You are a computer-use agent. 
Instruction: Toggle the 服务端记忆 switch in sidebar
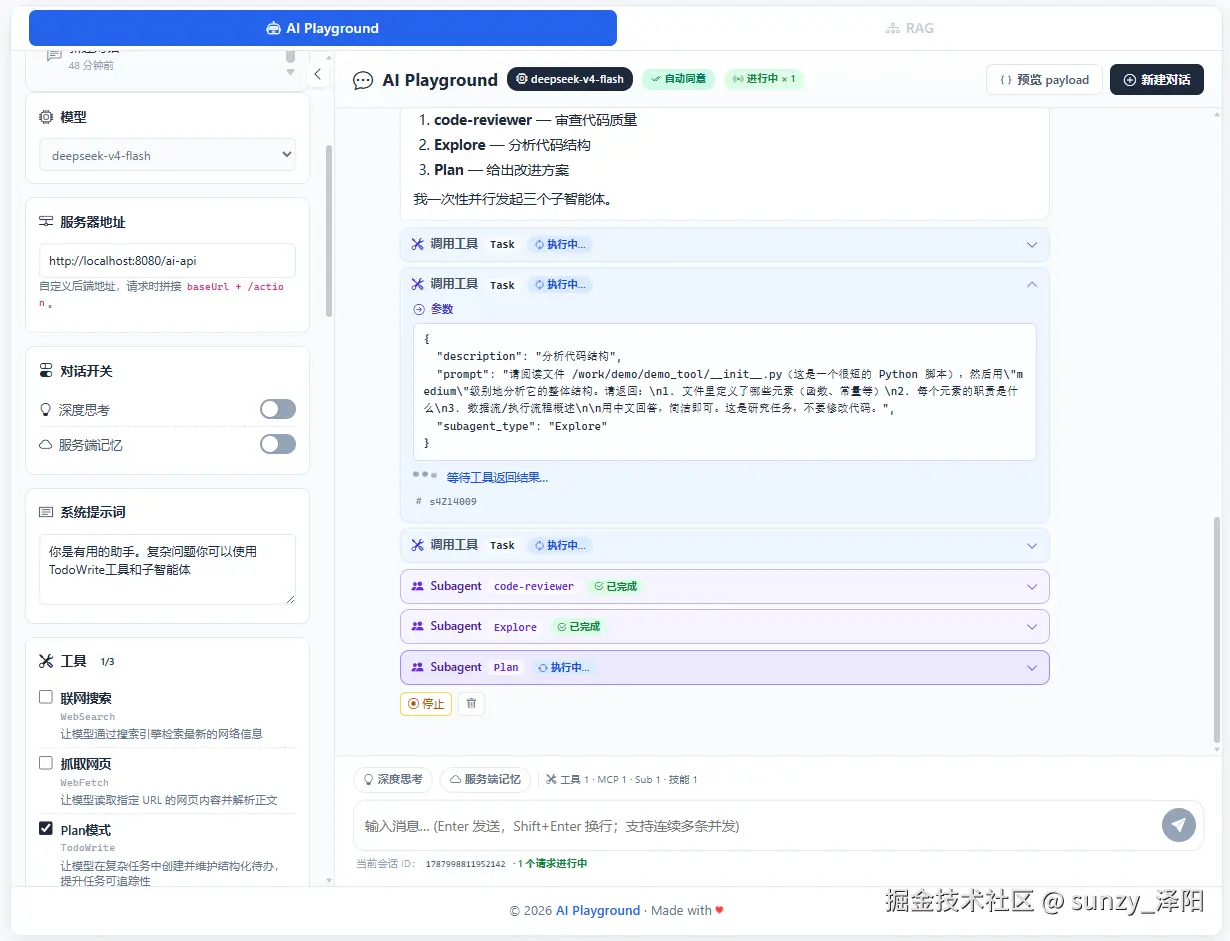pos(278,444)
